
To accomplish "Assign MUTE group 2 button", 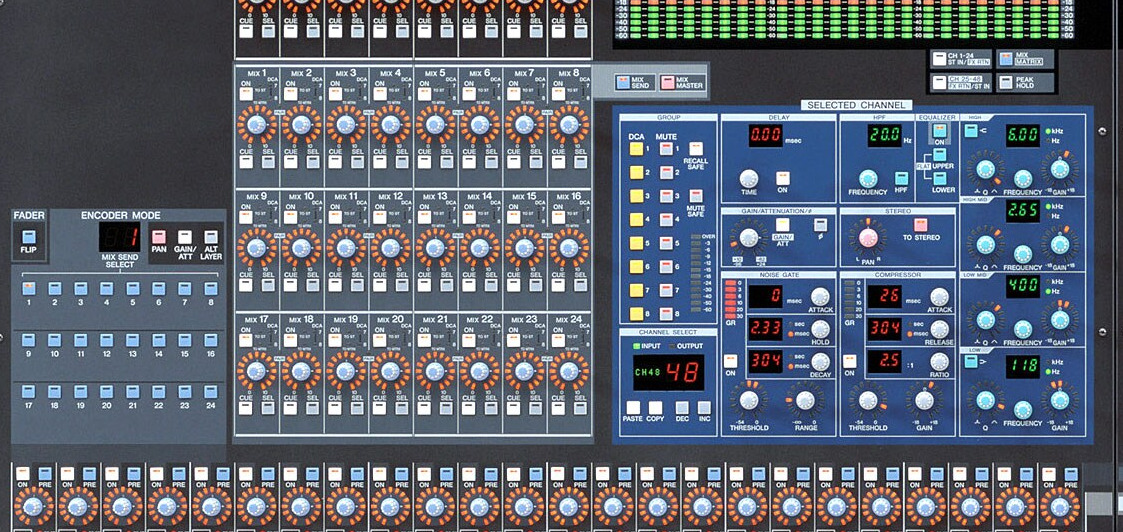I will (666, 173).
